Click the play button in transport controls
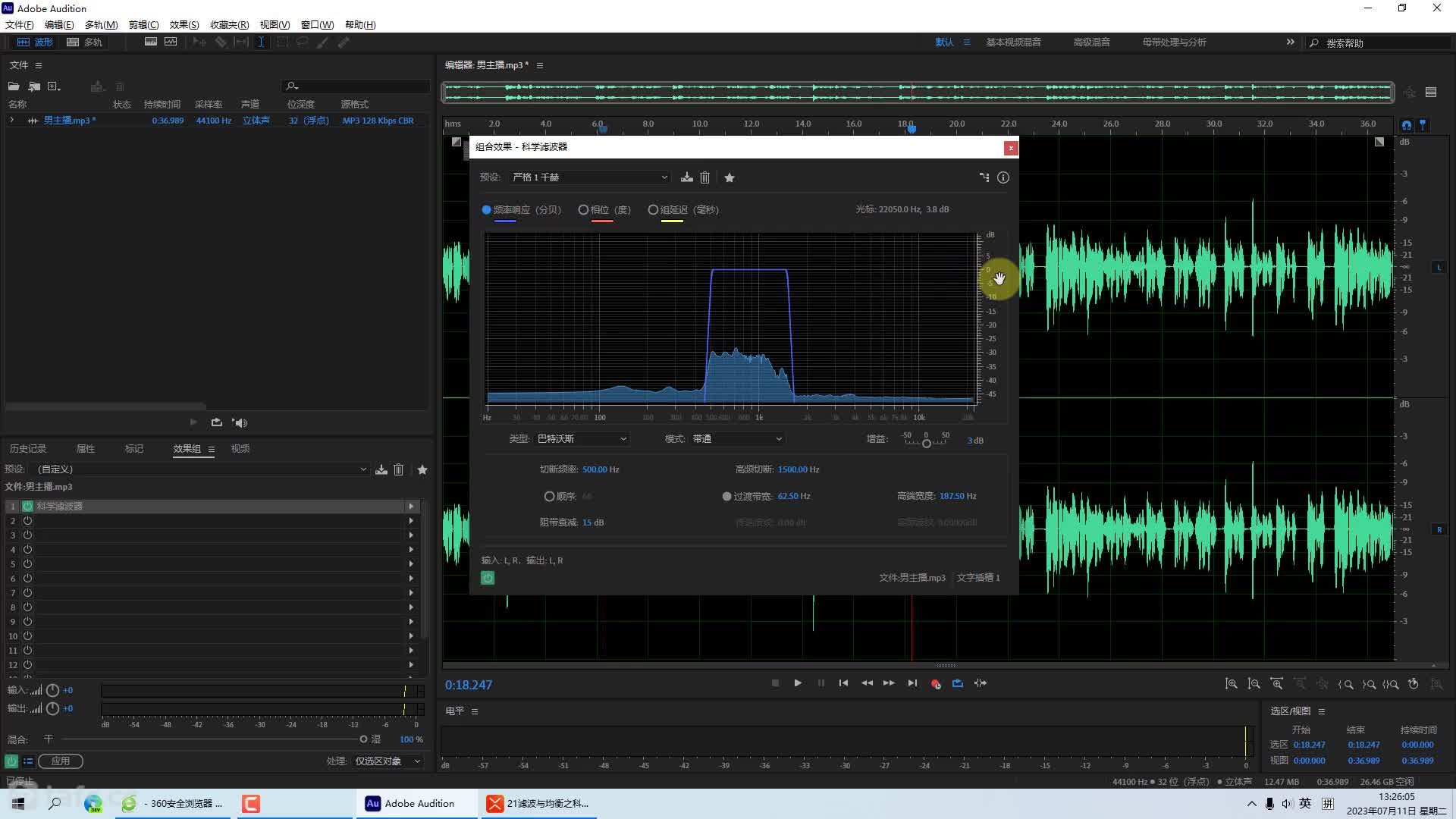Image resolution: width=1456 pixels, height=819 pixels. (x=798, y=684)
